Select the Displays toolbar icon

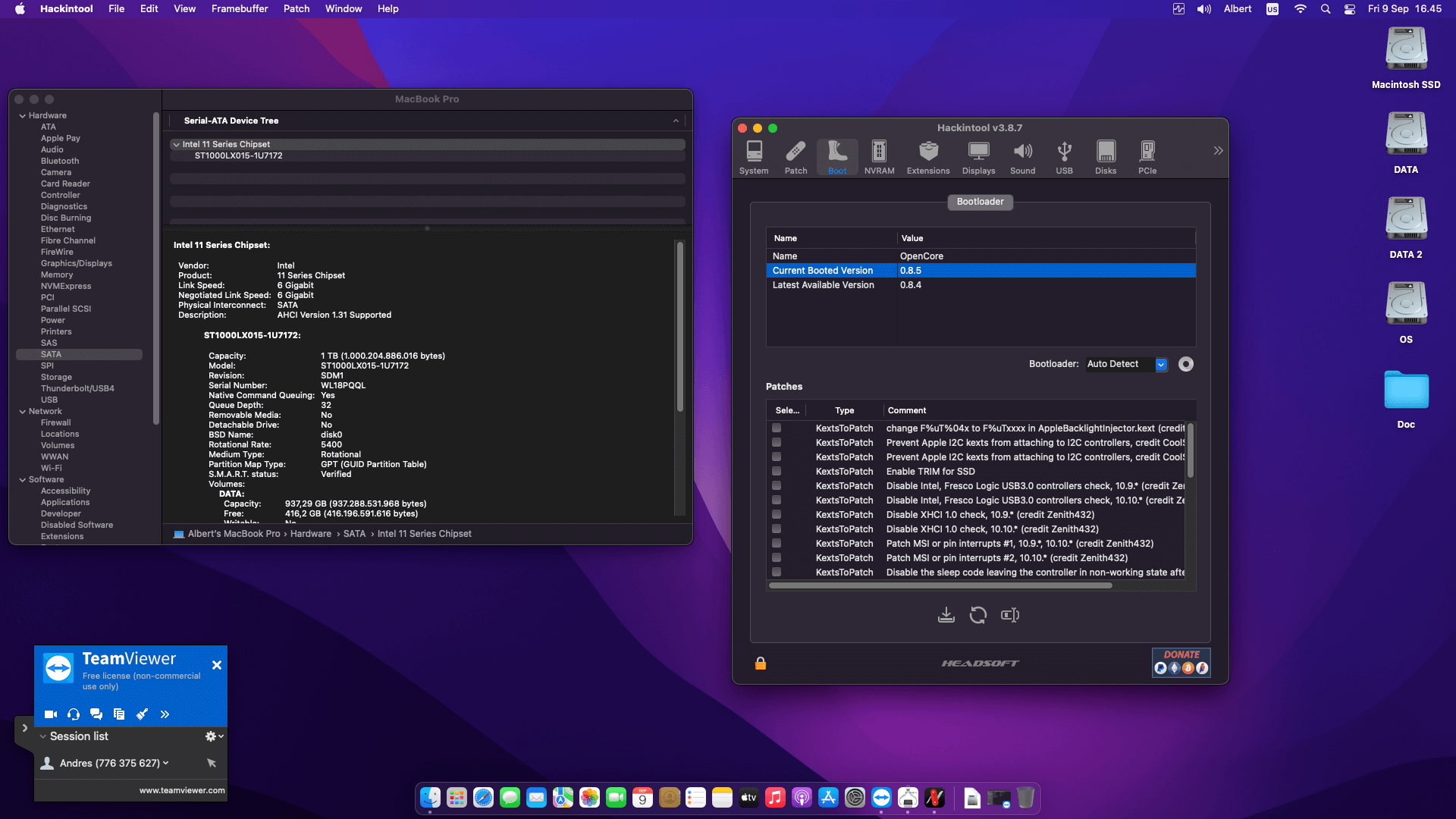[x=978, y=156]
